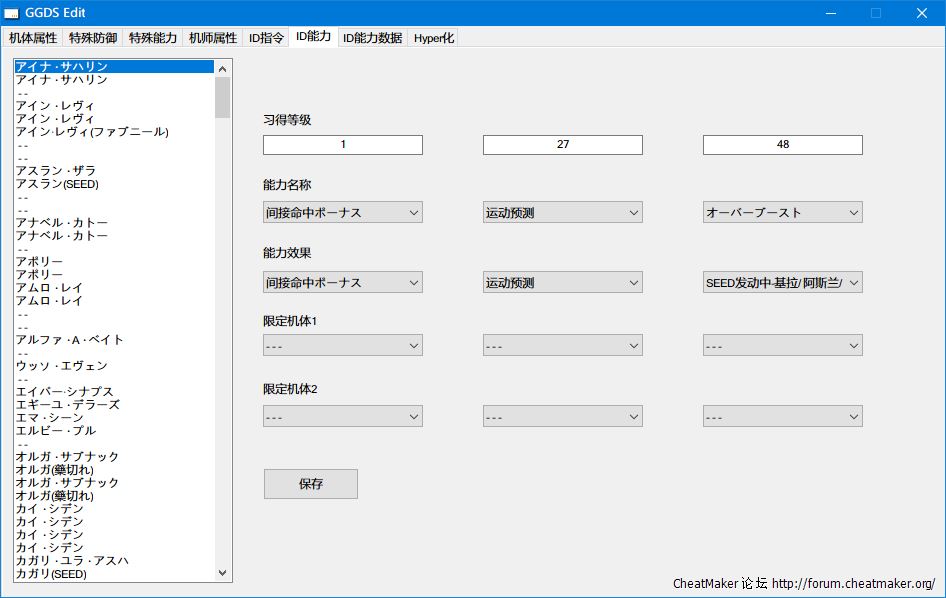Expand the オーバーブースト ability name dropdown
The image size is (946, 598).
point(782,213)
